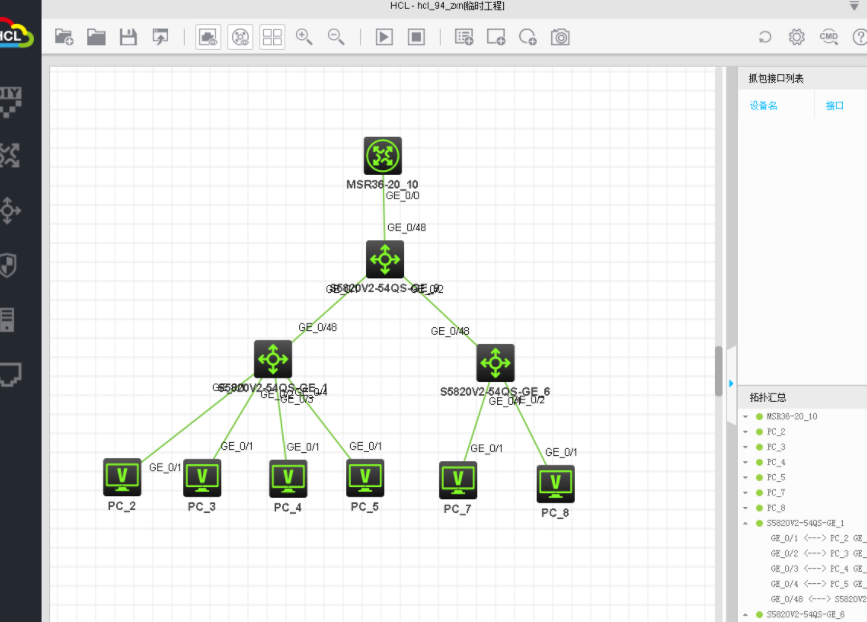The height and width of the screenshot is (622, 867).
Task: Select GE_0/48 <---> S5820V2 link row
Action: point(818,599)
